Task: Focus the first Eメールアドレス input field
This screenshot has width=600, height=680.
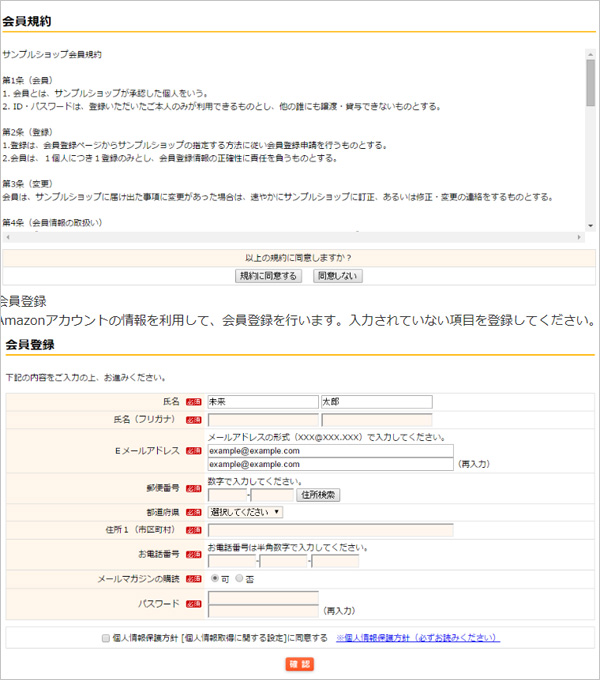Action: point(330,451)
